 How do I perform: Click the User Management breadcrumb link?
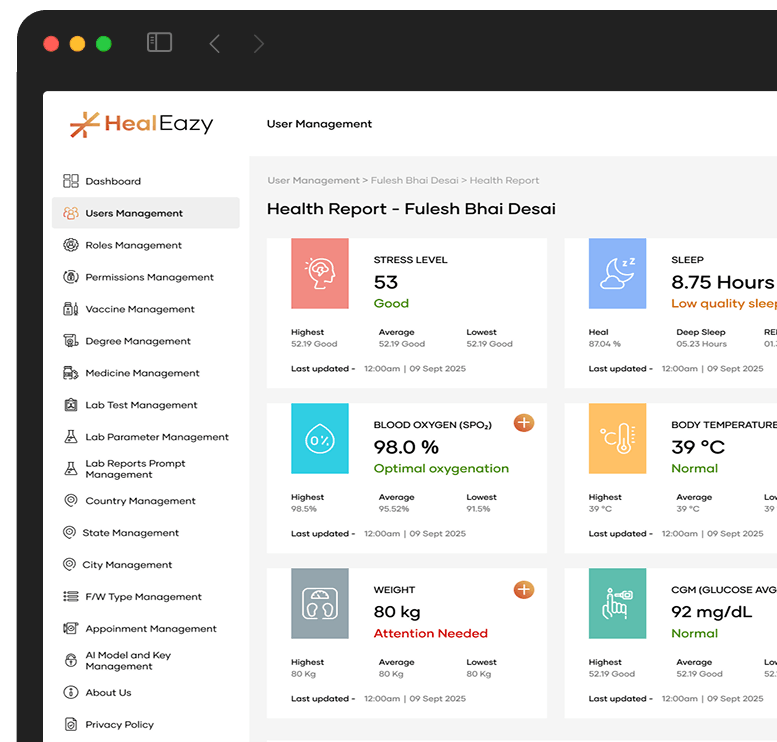[313, 181]
